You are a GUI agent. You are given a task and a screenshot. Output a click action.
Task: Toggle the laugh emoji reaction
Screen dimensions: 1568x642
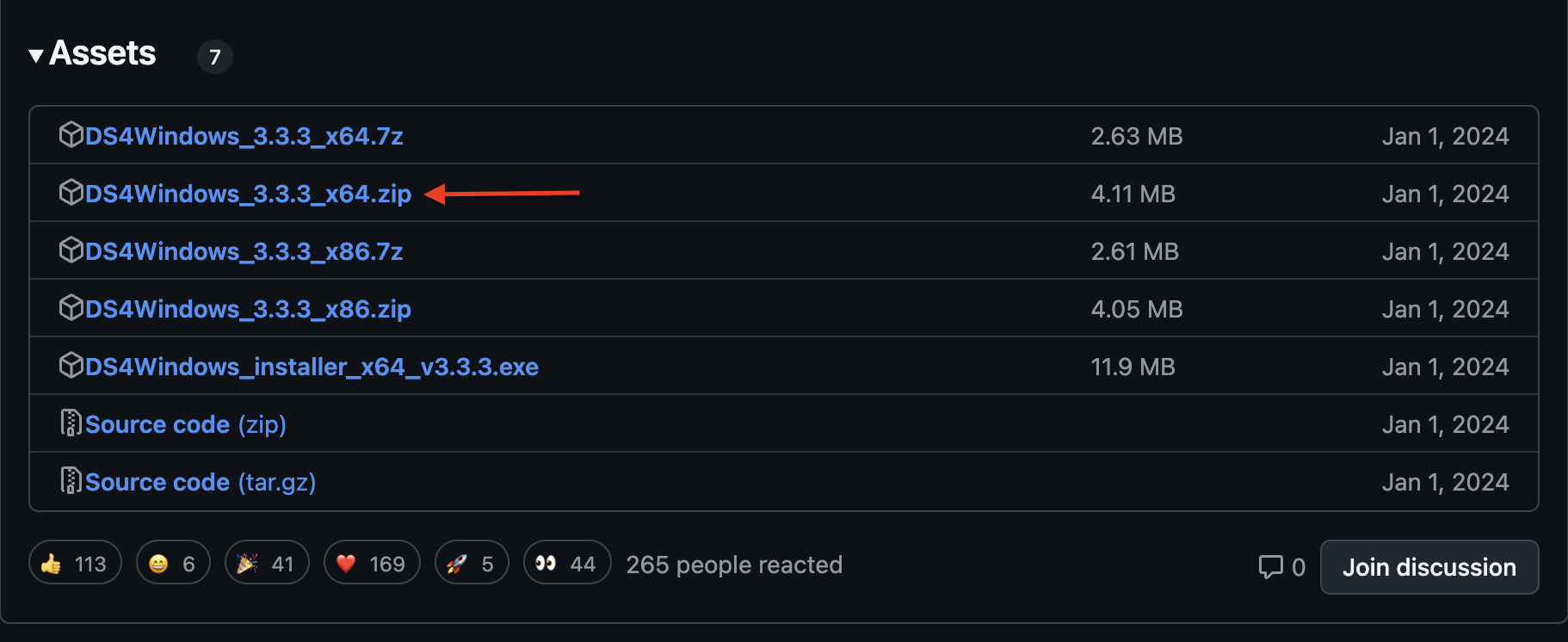173,564
